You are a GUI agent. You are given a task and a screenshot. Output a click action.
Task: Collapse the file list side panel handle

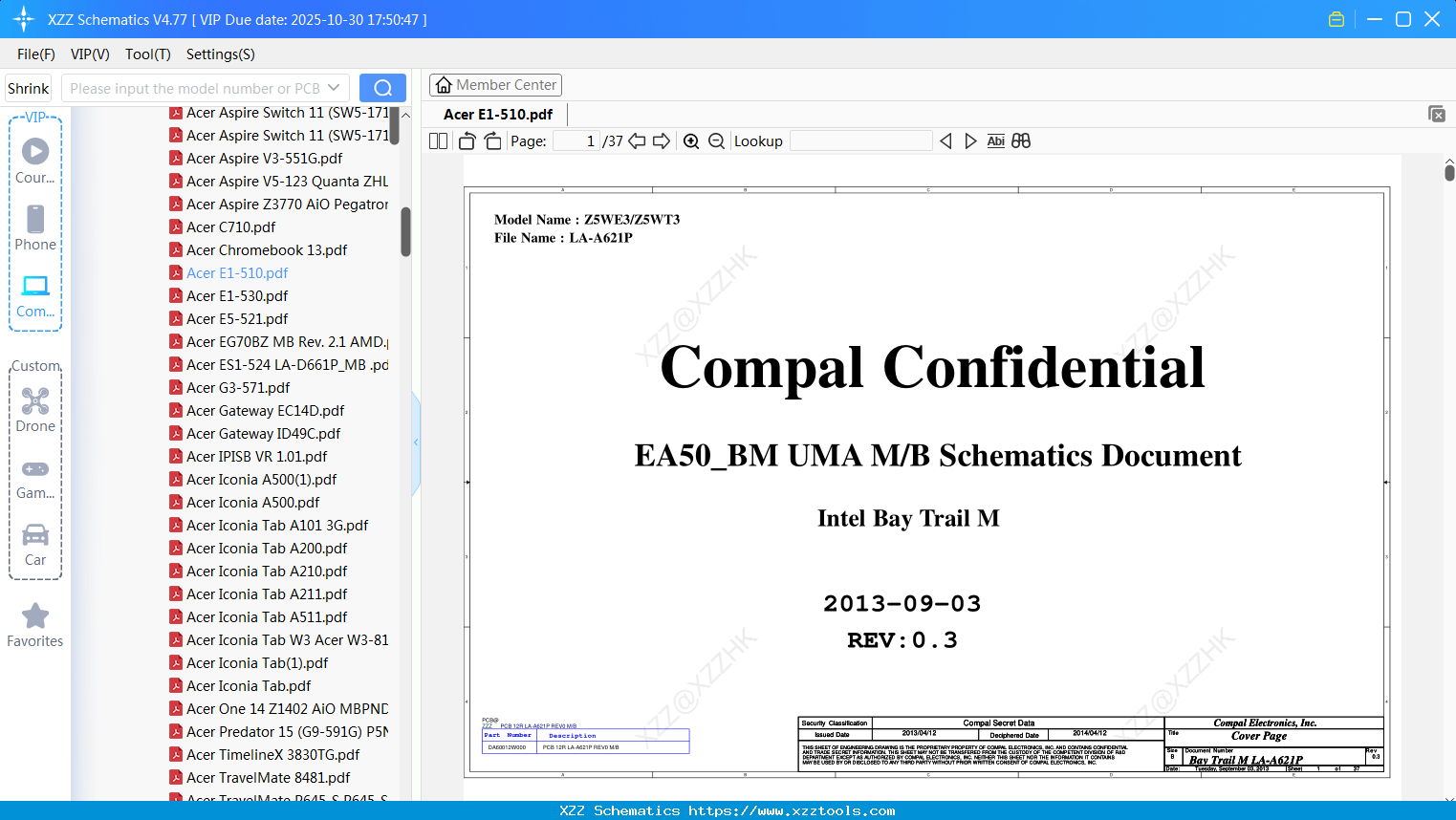point(416,442)
